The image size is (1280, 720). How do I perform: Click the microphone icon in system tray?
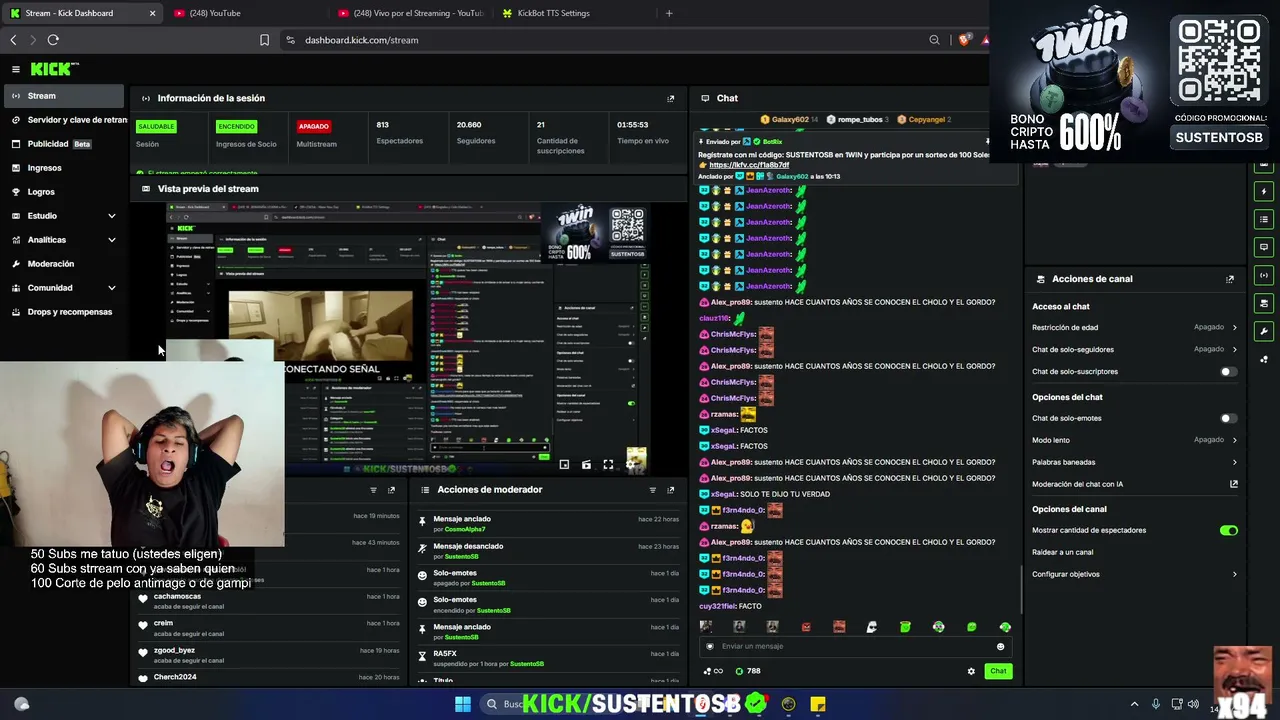click(1156, 704)
